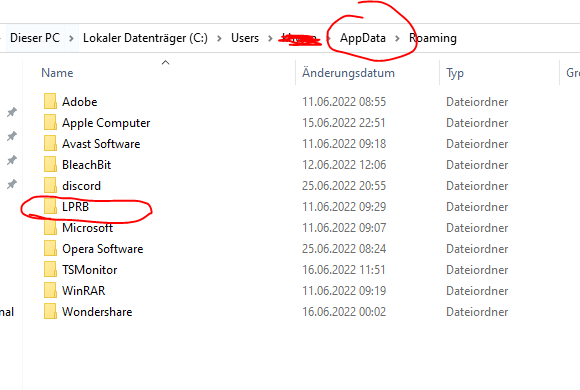Expand breadcrumb chevron after Users
Screen dimensions: 580x390
[x=270, y=38]
